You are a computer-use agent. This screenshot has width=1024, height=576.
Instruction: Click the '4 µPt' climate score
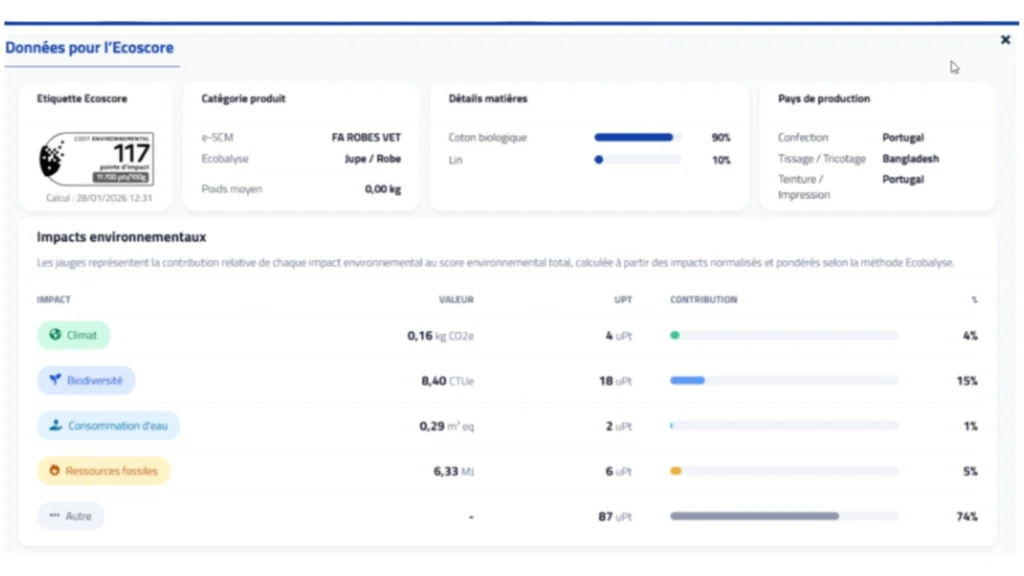(618, 336)
